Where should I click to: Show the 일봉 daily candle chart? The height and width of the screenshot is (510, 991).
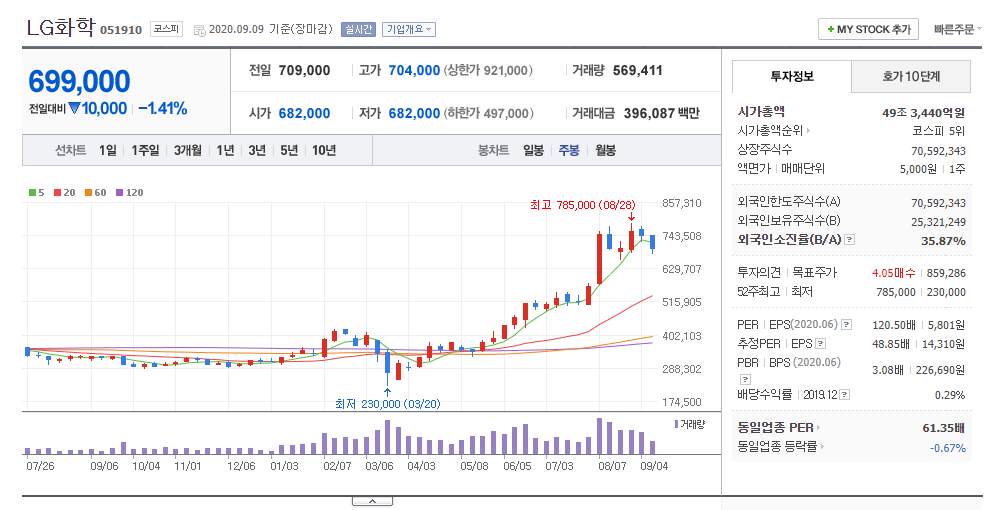[533, 150]
